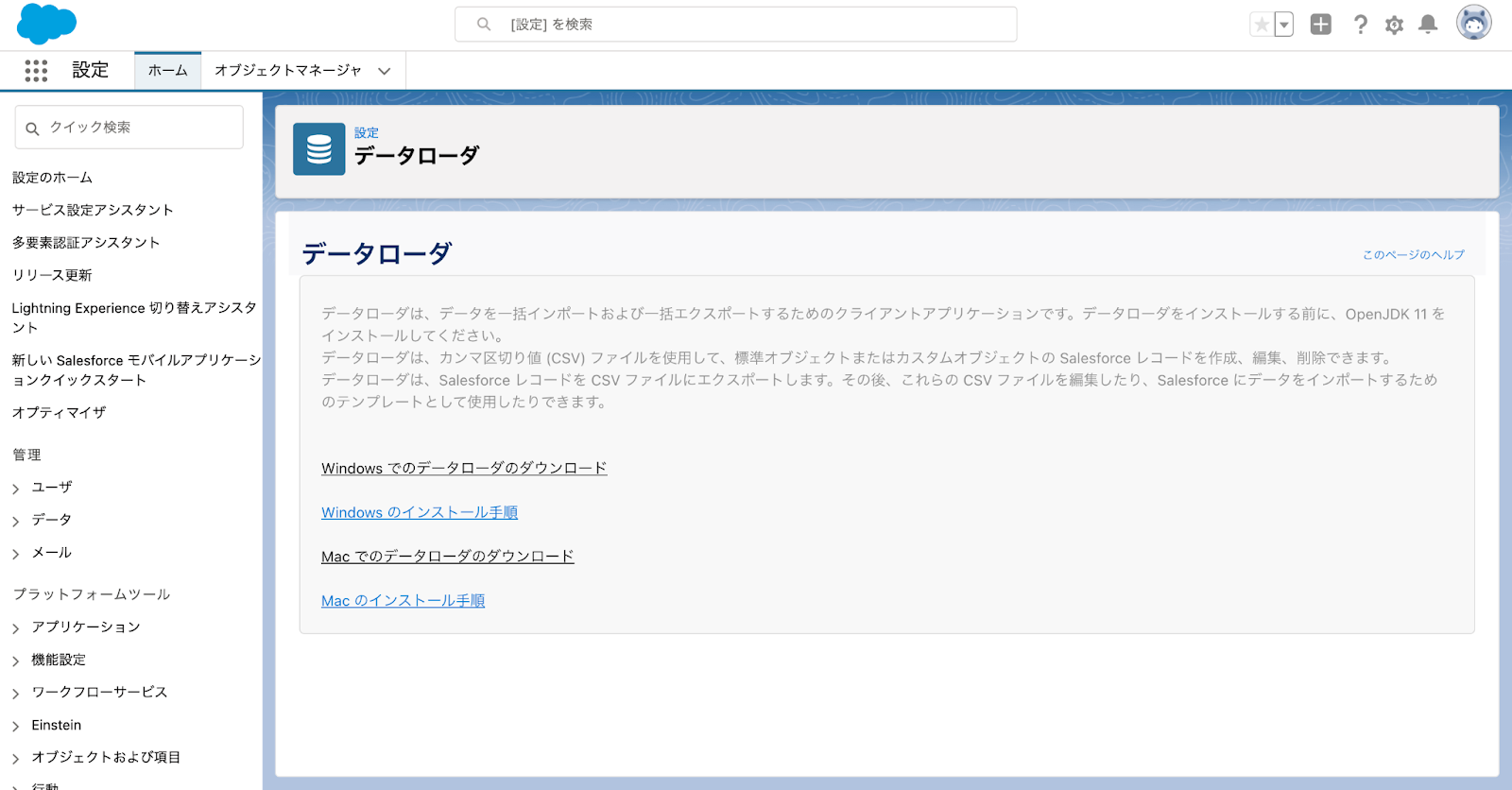Viewport: 1512px width, 790px height.
Task: Click the 管理 section heading
Action: click(x=26, y=455)
